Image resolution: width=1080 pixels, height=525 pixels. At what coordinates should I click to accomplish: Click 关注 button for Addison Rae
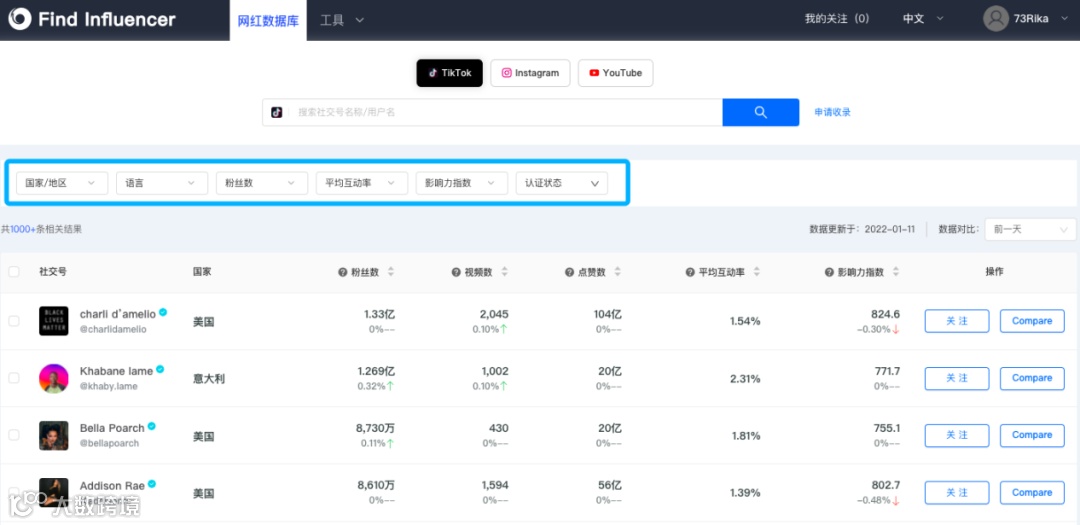957,493
